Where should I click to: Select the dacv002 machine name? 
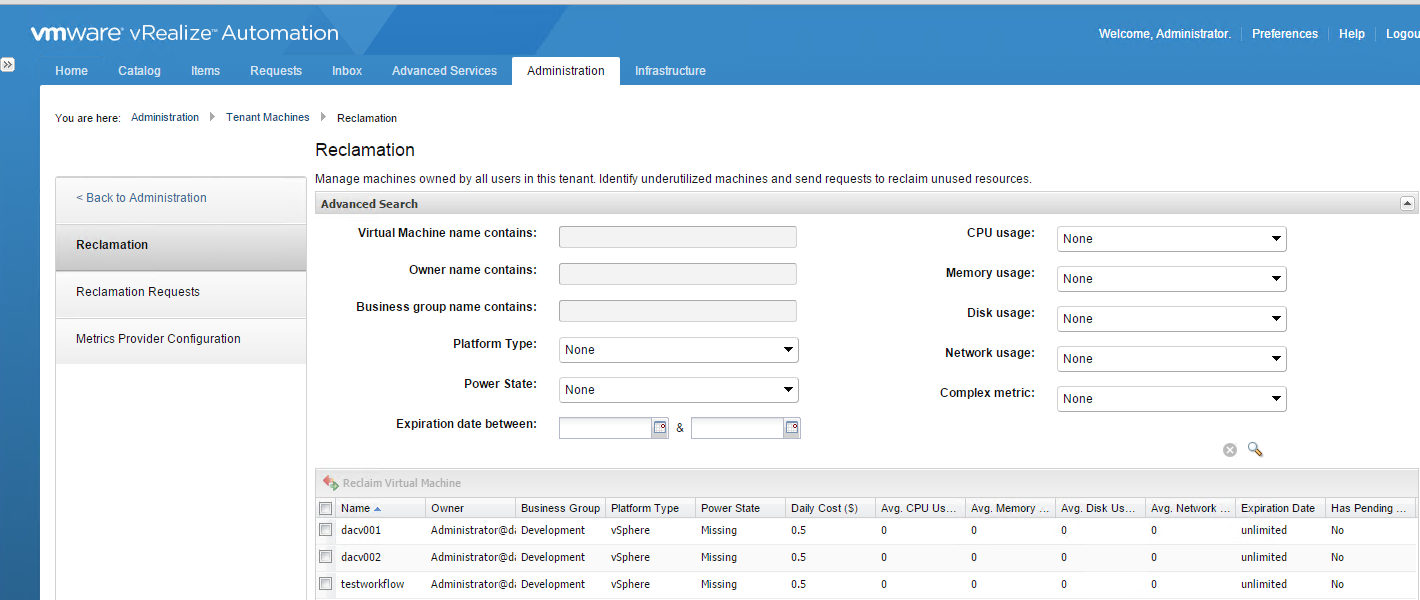tap(361, 557)
